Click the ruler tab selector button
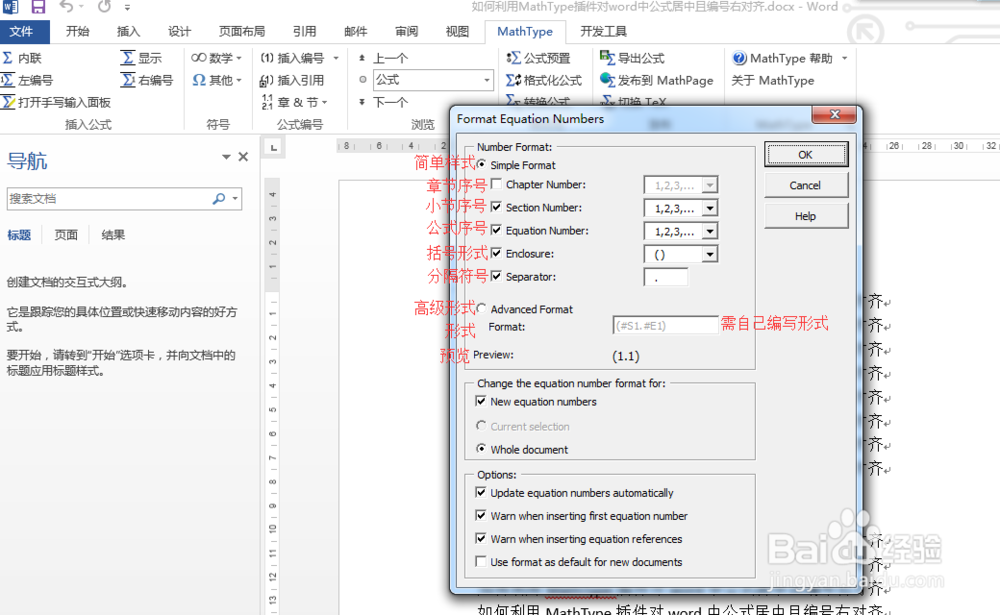The height and width of the screenshot is (615, 1000). (274, 147)
